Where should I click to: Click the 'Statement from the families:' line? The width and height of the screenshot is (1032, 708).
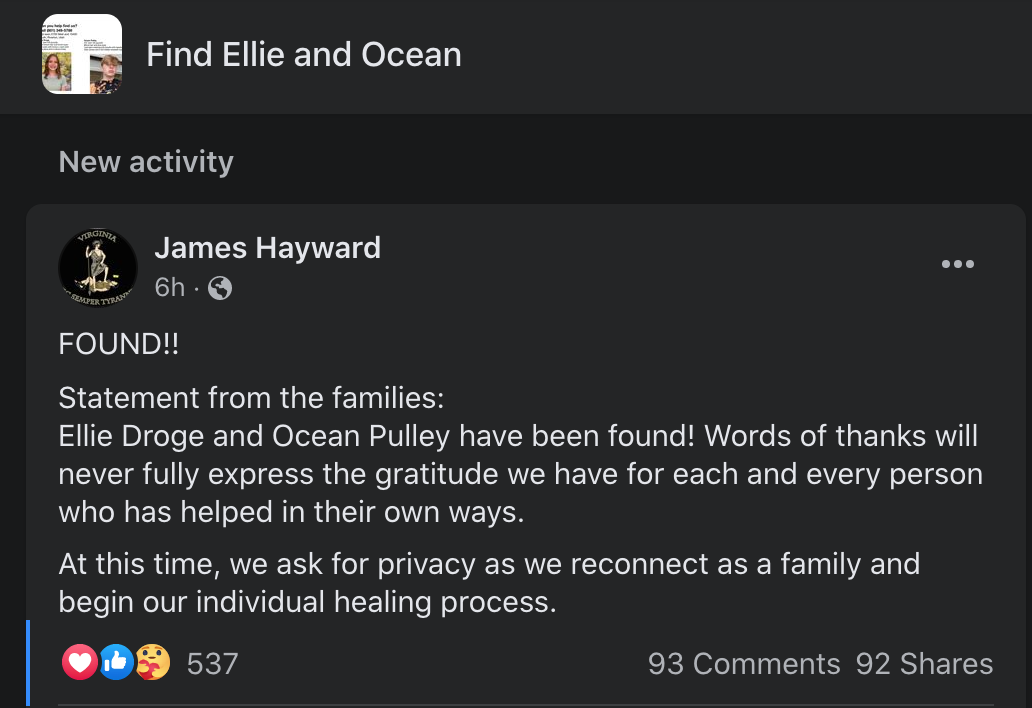click(x=250, y=398)
